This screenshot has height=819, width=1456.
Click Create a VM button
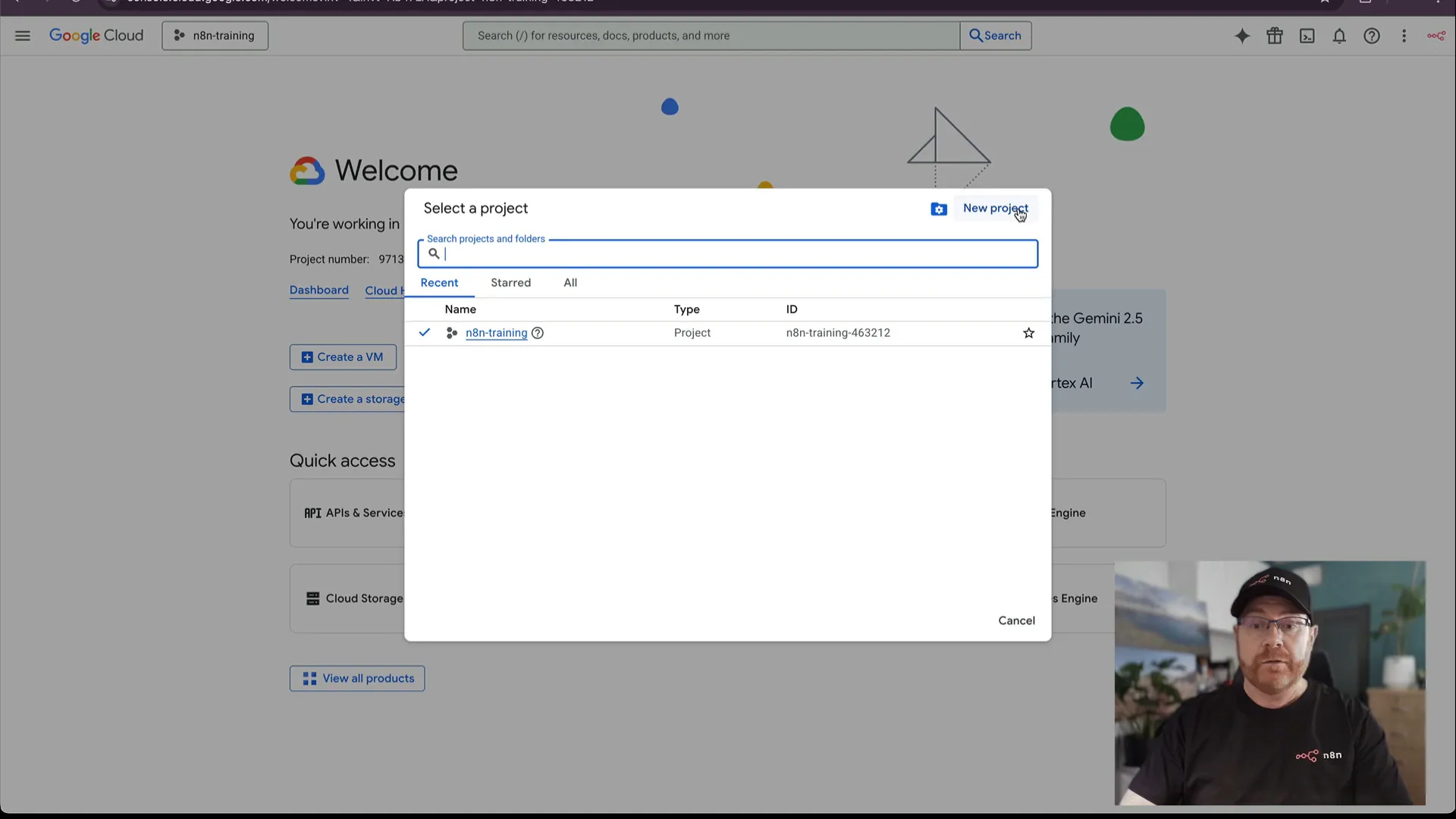(x=343, y=357)
